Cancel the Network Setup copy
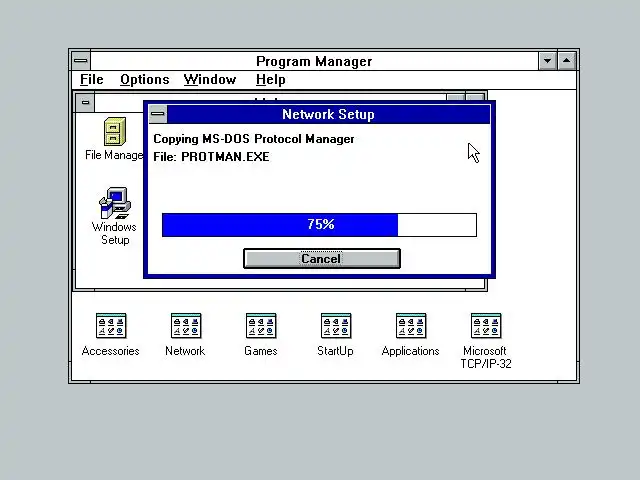640x480 pixels. (322, 258)
